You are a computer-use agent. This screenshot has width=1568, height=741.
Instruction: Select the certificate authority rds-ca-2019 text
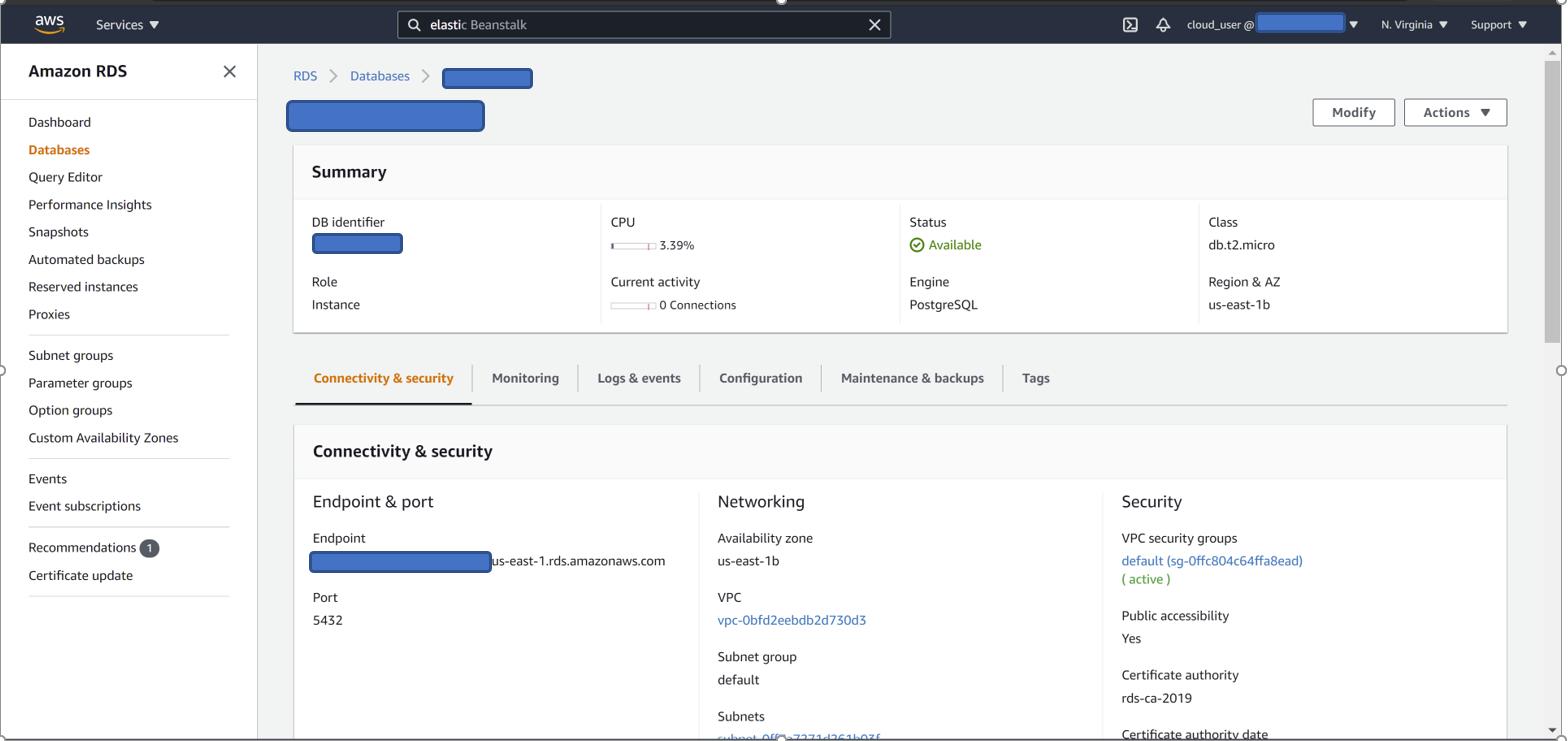pos(1157,698)
